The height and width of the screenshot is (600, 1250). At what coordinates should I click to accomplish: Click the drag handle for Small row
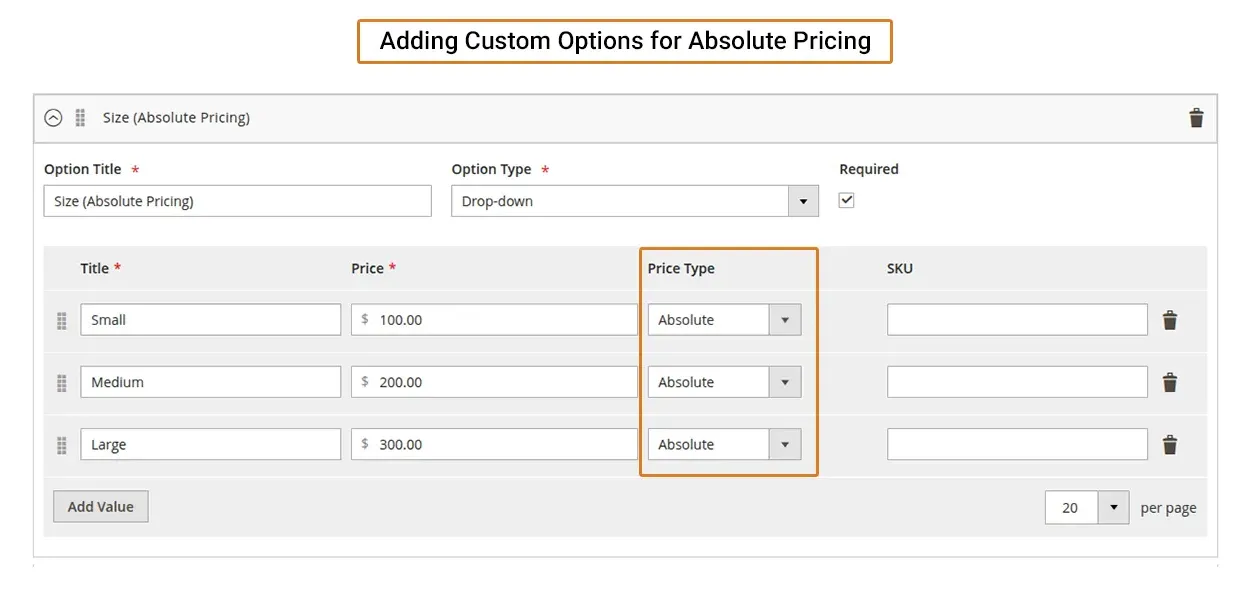tap(61, 321)
